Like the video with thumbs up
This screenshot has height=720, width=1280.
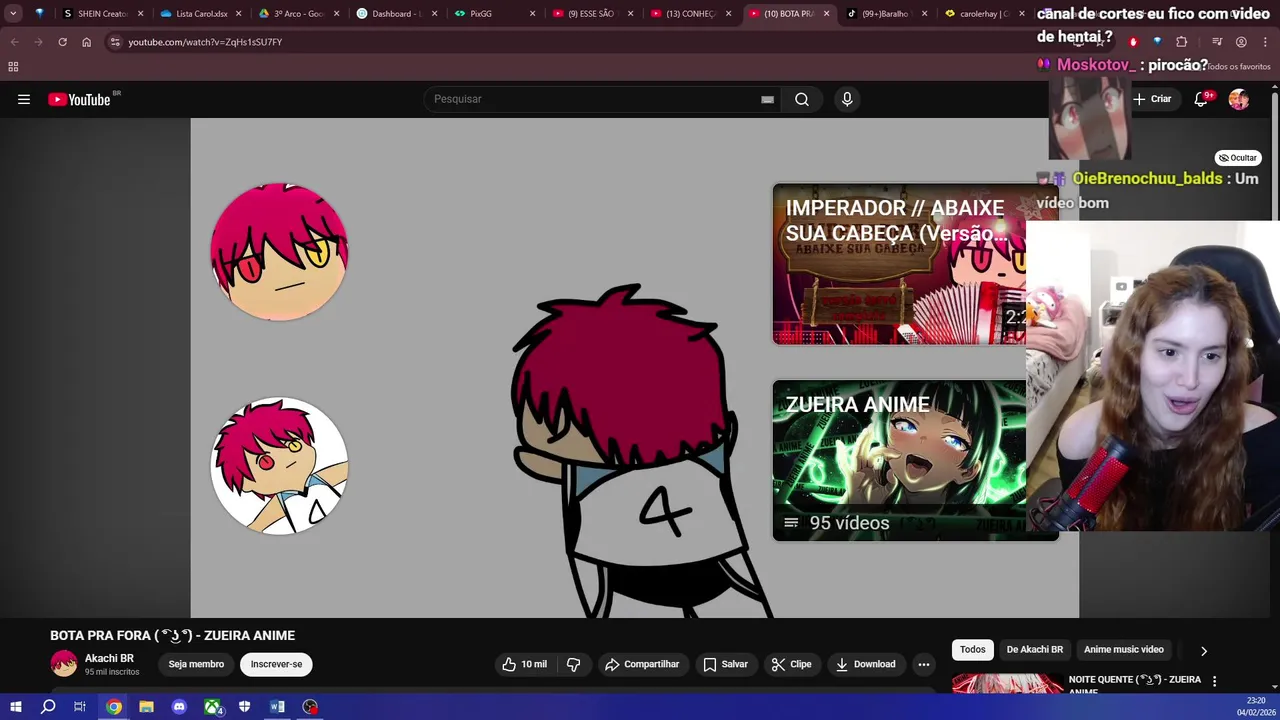click(x=525, y=664)
